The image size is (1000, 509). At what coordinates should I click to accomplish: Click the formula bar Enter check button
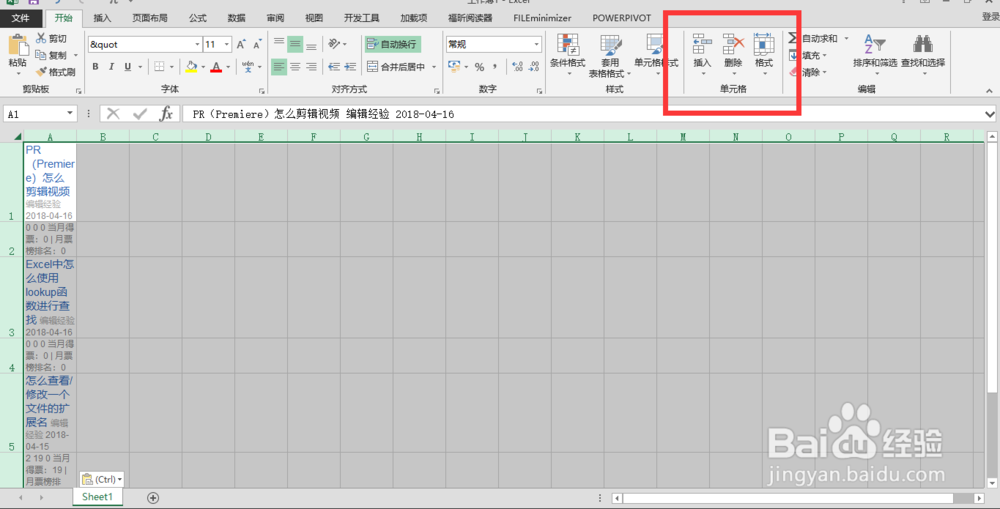click(x=140, y=114)
